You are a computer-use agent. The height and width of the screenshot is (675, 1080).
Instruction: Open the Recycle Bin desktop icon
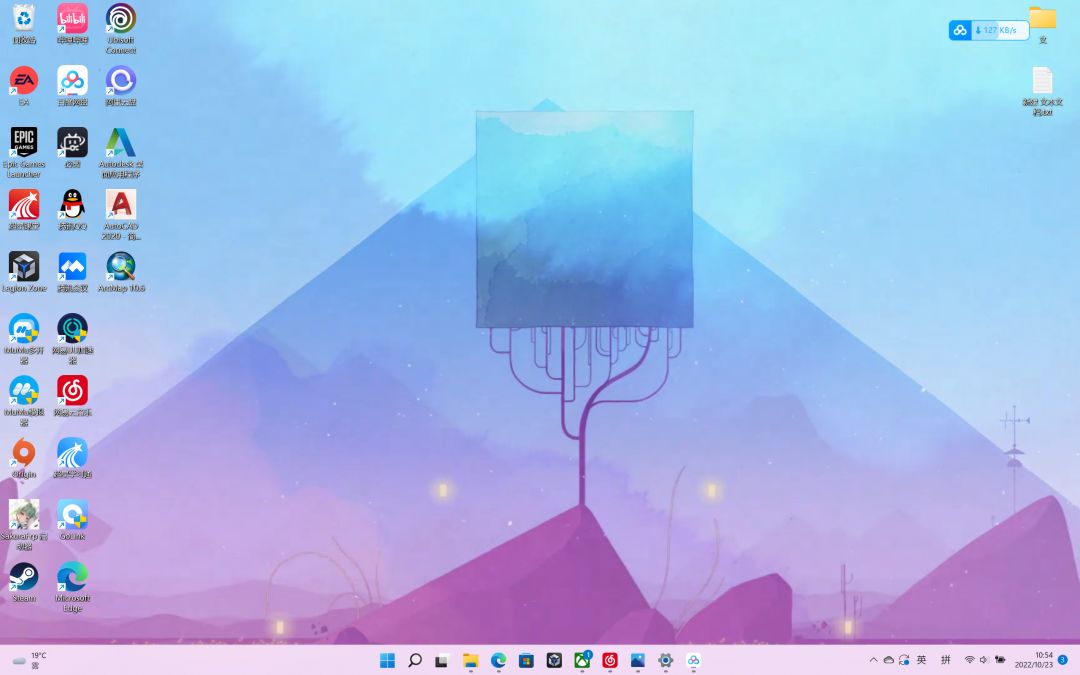[23, 24]
